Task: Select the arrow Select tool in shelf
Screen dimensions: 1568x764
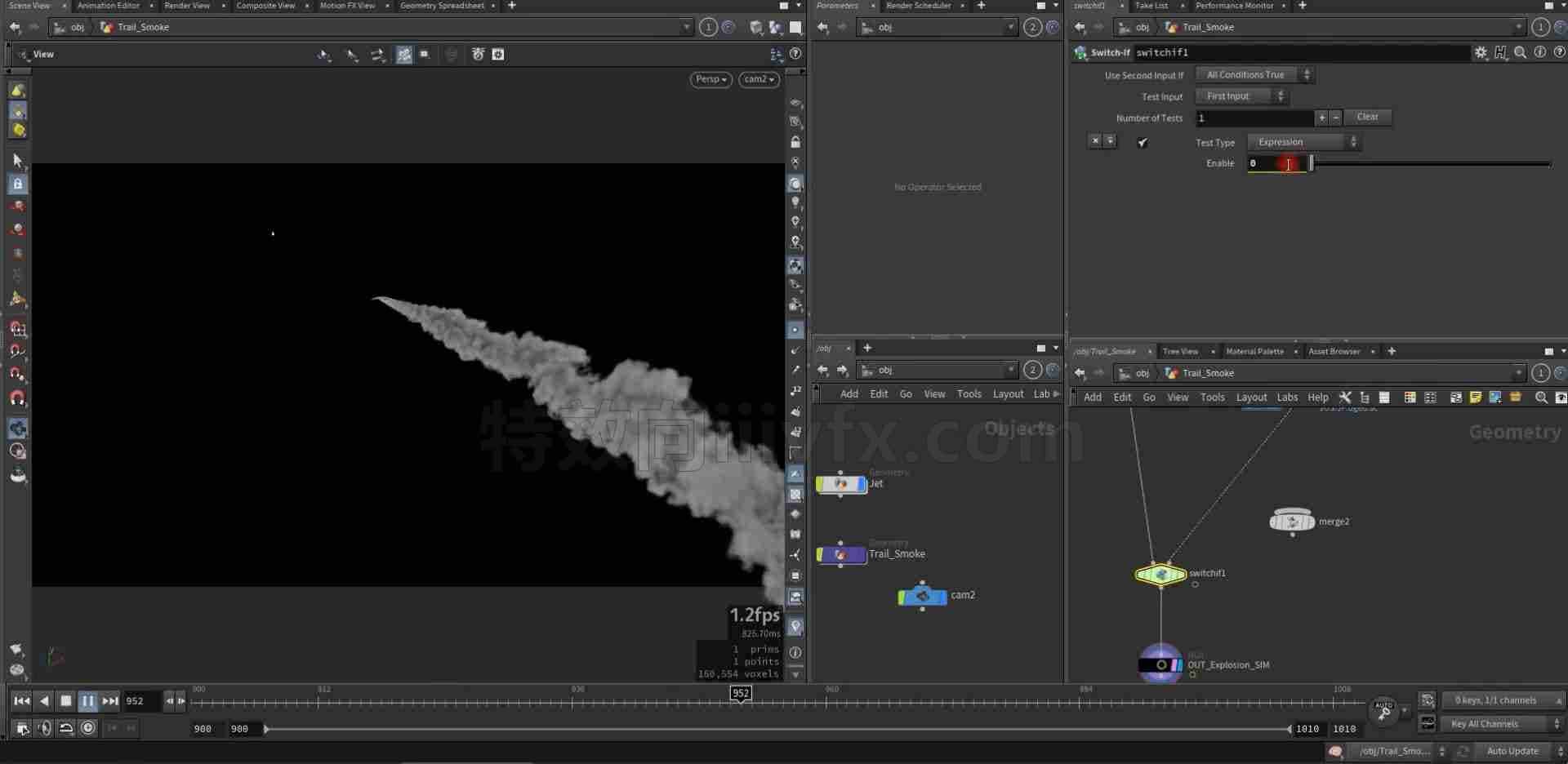Action: click(x=18, y=161)
